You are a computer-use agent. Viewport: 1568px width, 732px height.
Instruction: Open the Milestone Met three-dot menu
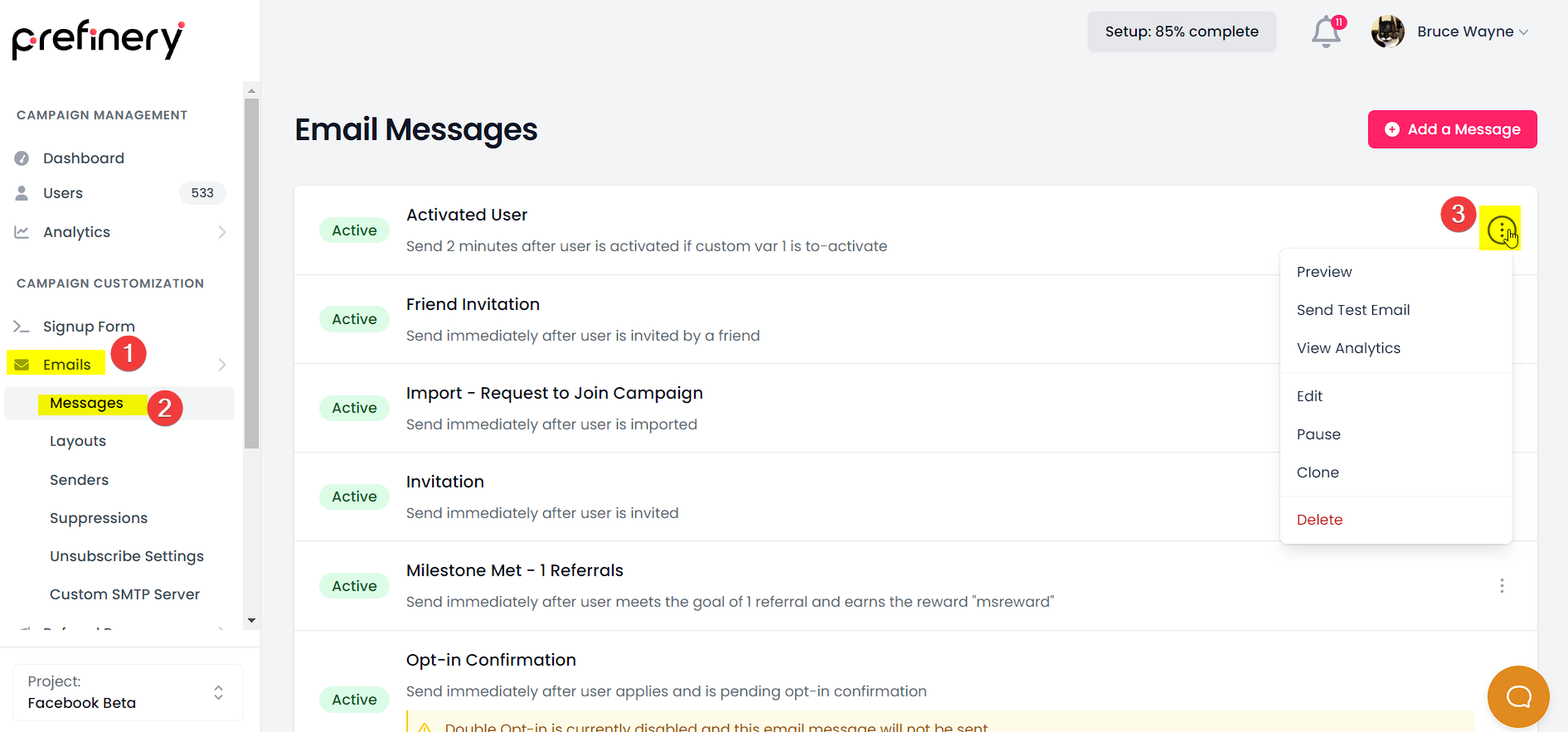pyautogui.click(x=1502, y=586)
